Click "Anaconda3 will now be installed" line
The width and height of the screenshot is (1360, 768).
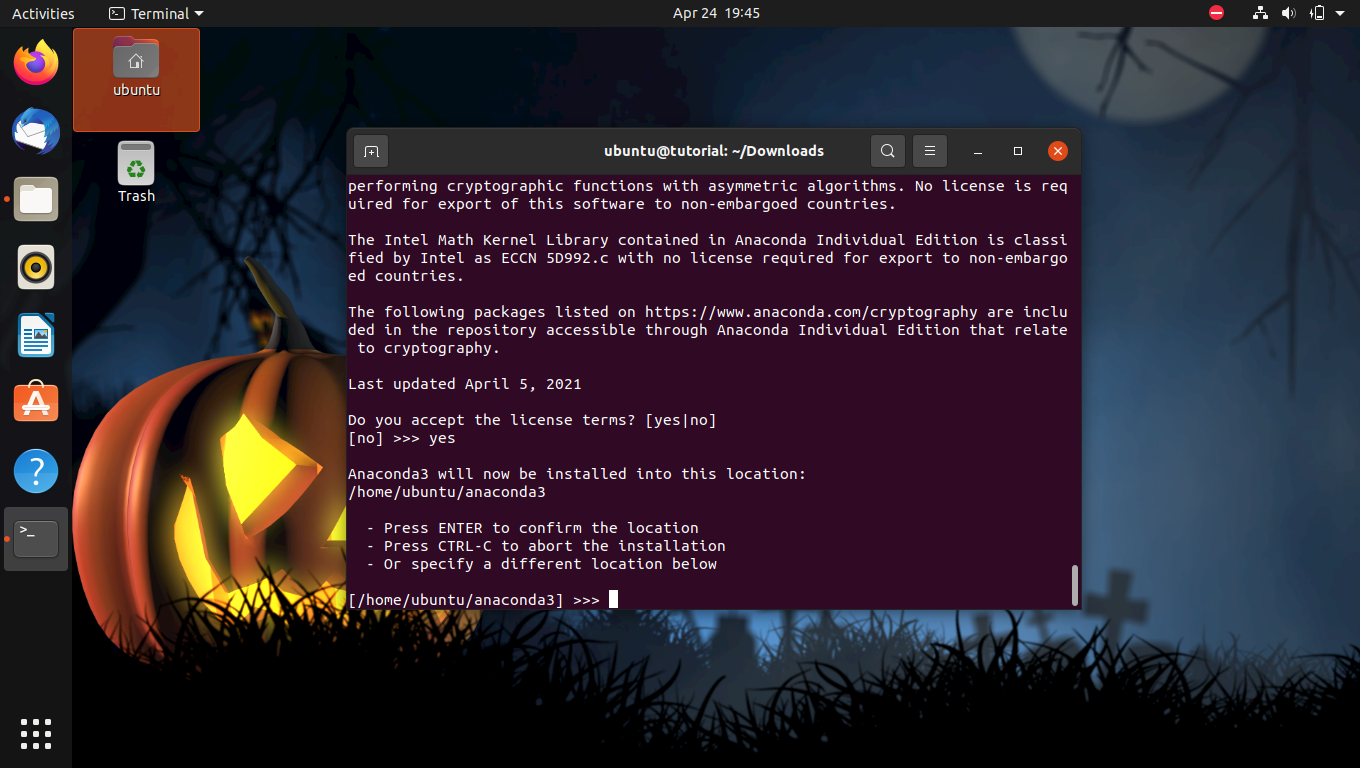[577, 474]
